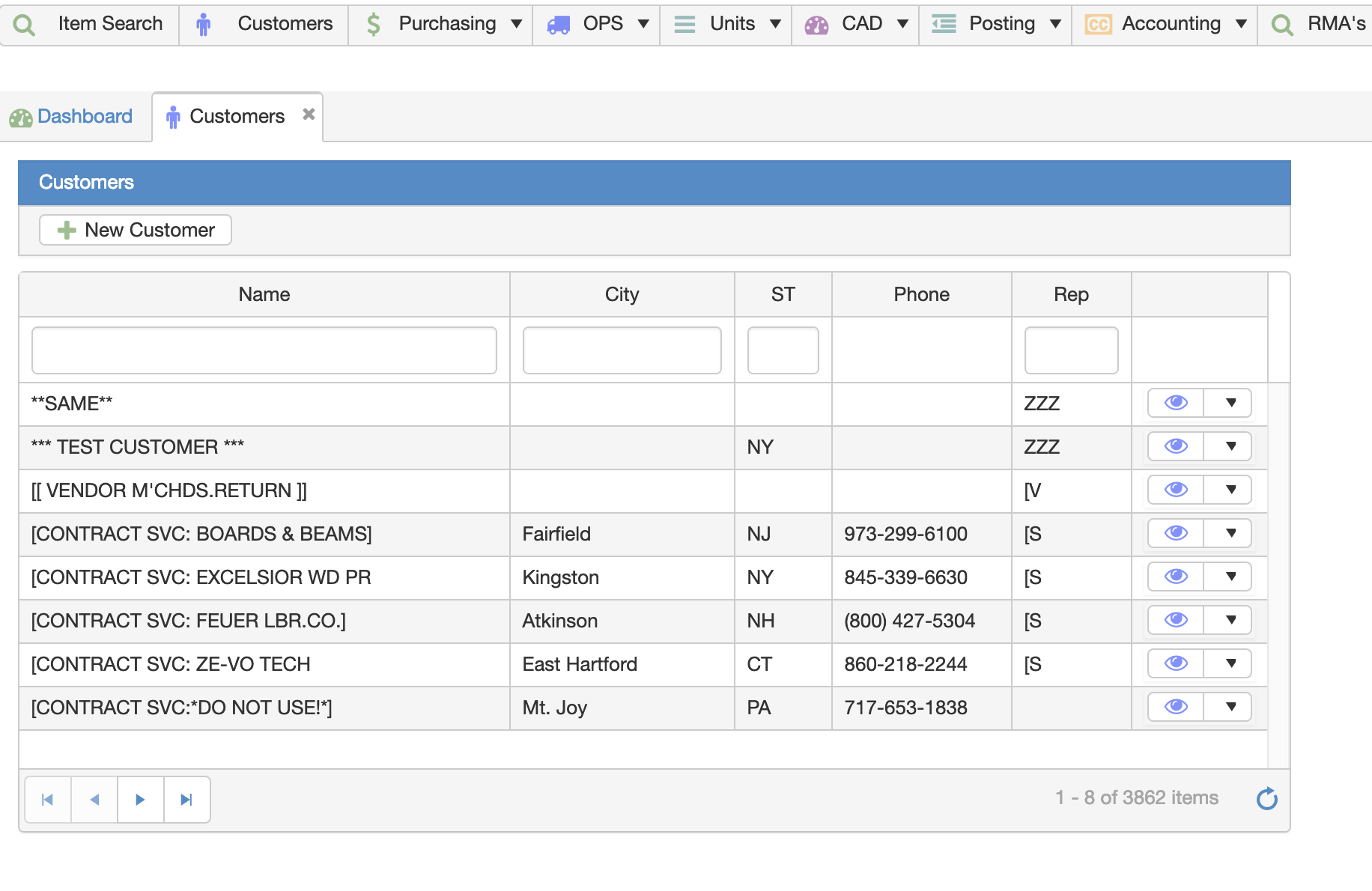The height and width of the screenshot is (891, 1372).
Task: Sort by the Name column header
Action: 264,294
